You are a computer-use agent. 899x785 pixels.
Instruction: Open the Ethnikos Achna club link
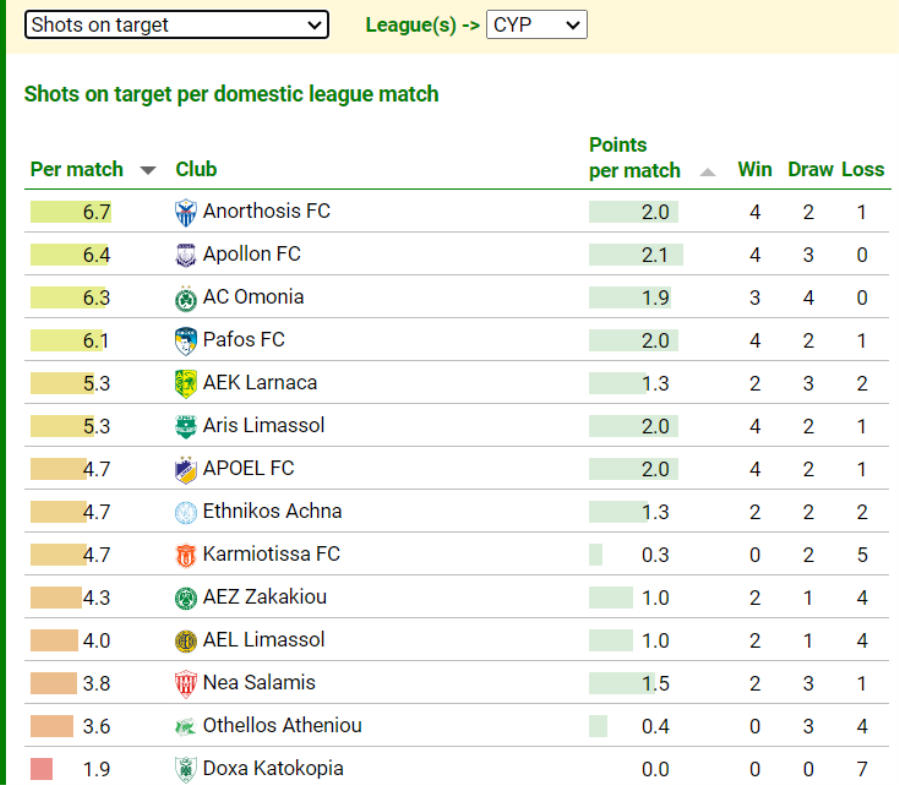pyautogui.click(x=272, y=511)
